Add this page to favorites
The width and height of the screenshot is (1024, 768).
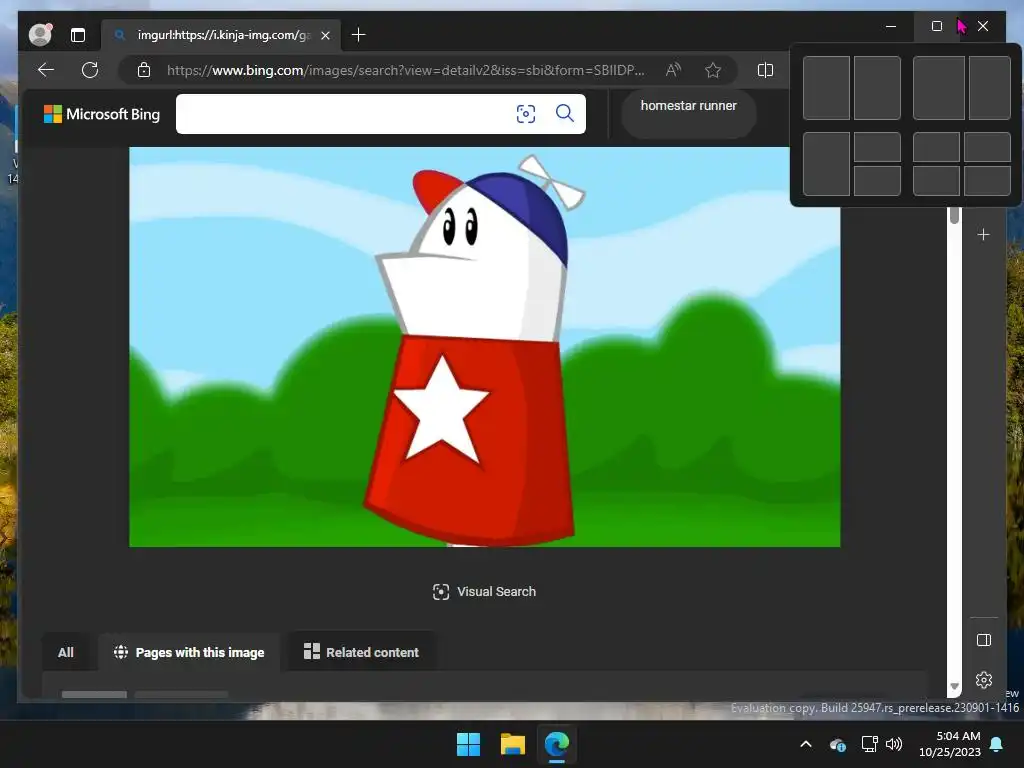tap(713, 70)
